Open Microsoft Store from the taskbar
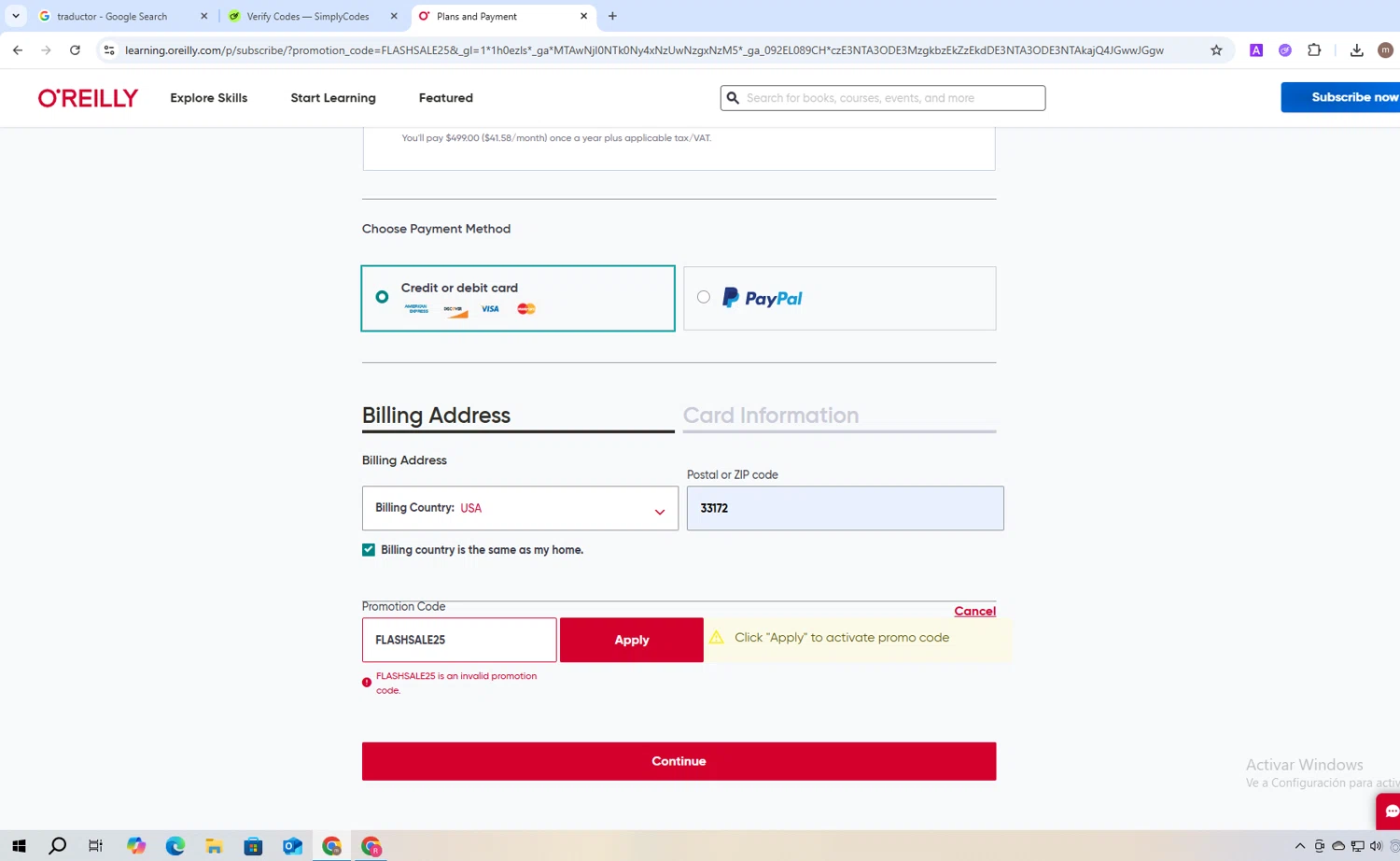The width and height of the screenshot is (1400, 861). [x=253, y=846]
